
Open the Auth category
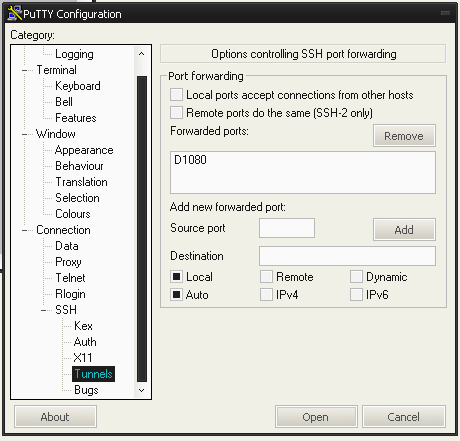85,342
